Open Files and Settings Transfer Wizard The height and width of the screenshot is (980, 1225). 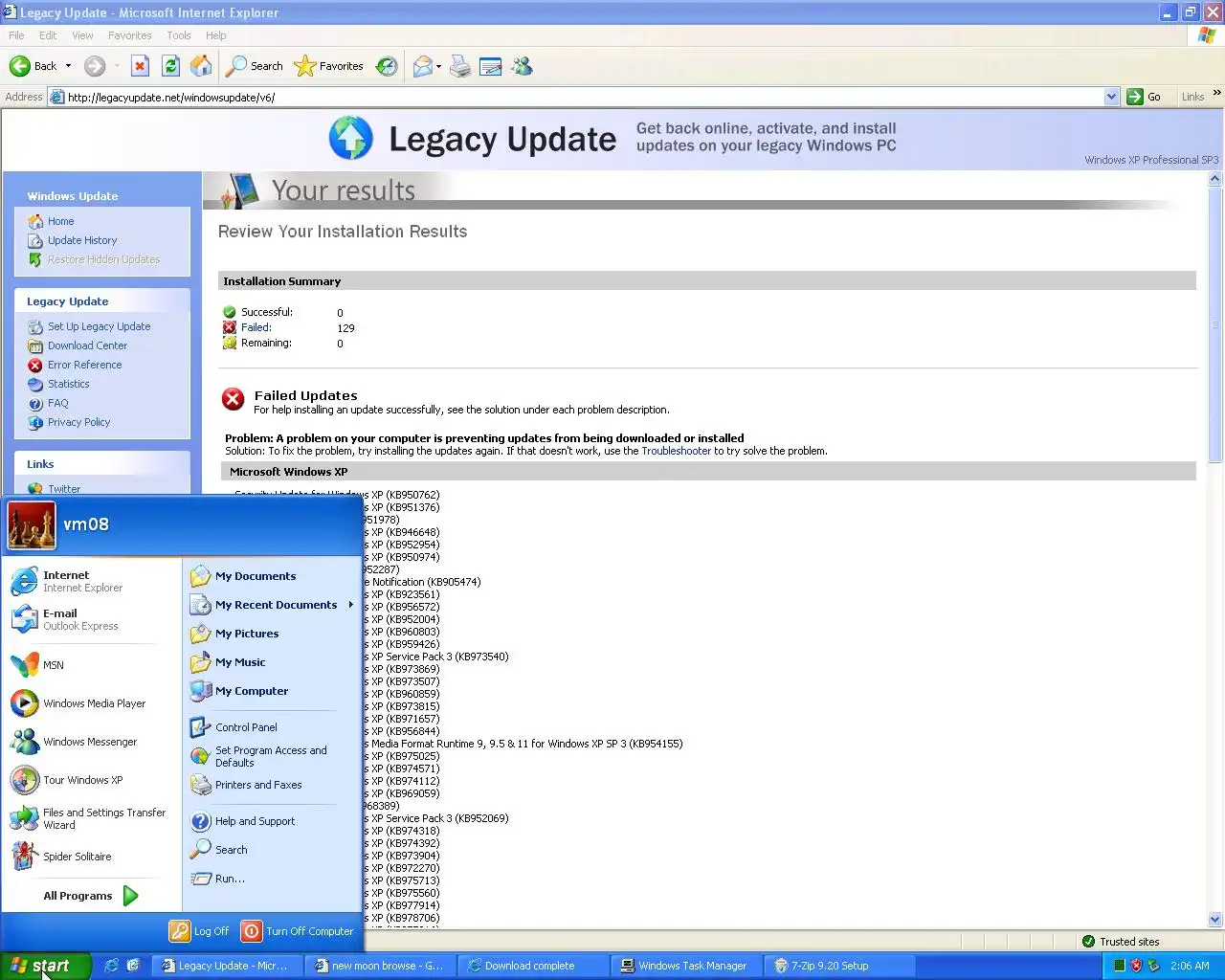[92, 818]
